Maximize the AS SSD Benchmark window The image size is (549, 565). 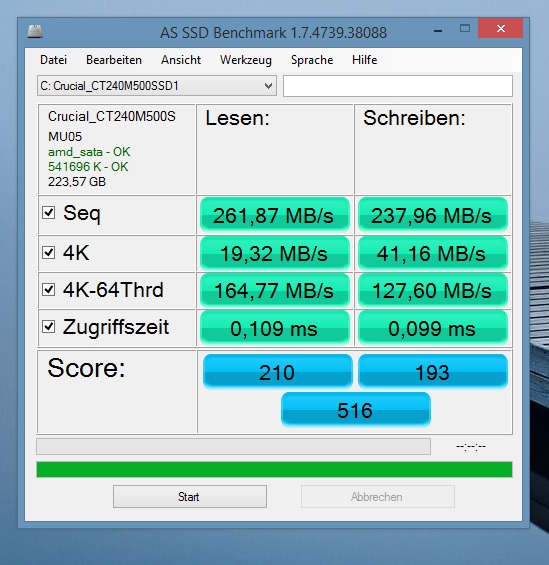pyautogui.click(x=465, y=28)
